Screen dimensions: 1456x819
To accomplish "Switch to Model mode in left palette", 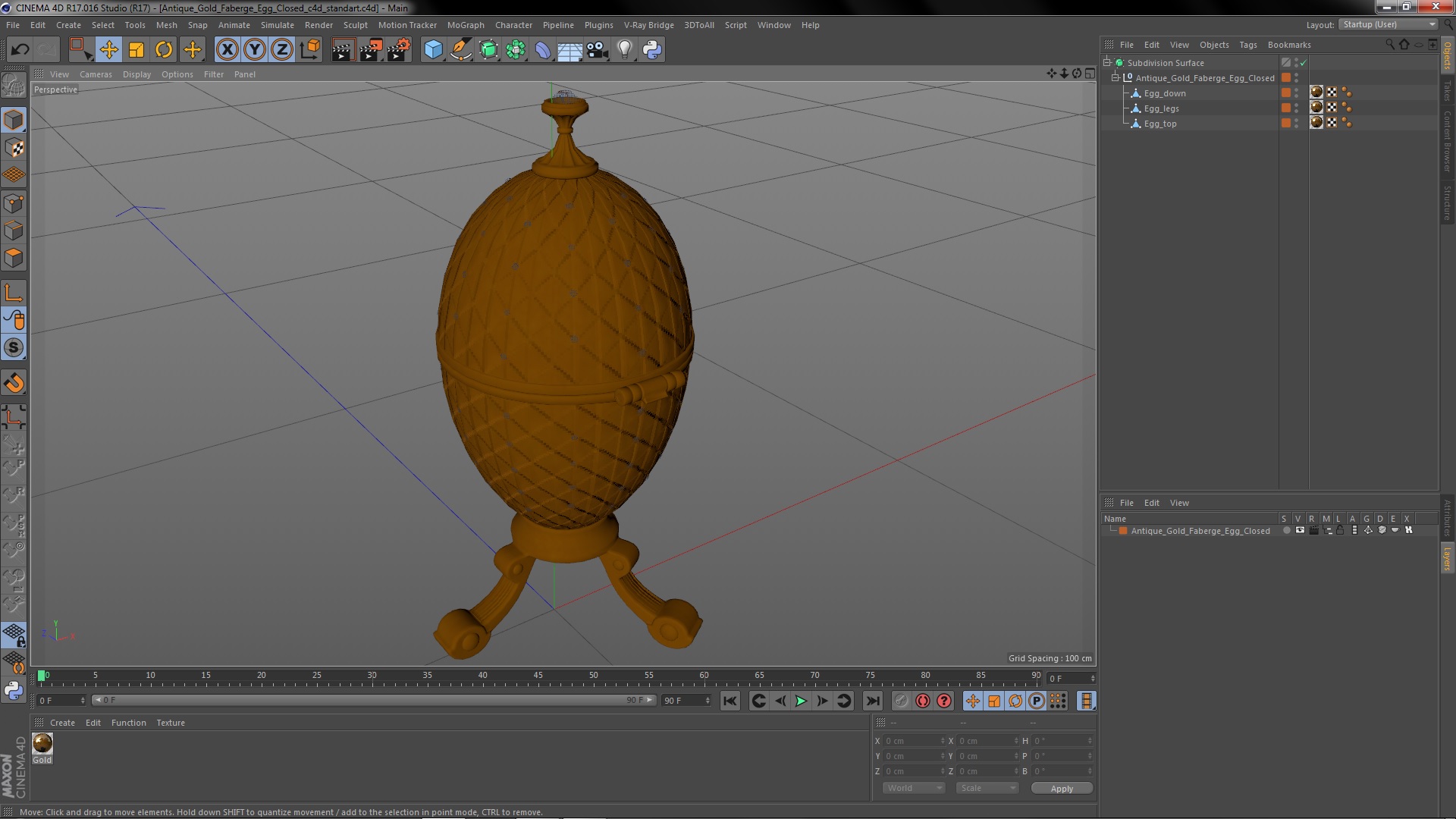I will tap(14, 120).
